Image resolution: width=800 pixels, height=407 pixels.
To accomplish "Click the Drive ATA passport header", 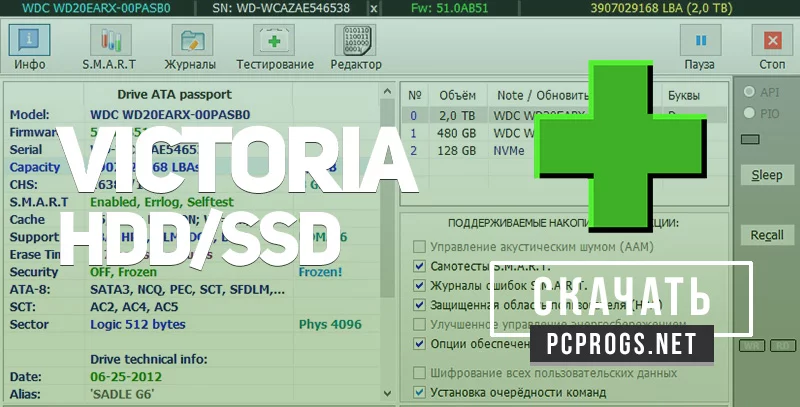I will (174, 94).
